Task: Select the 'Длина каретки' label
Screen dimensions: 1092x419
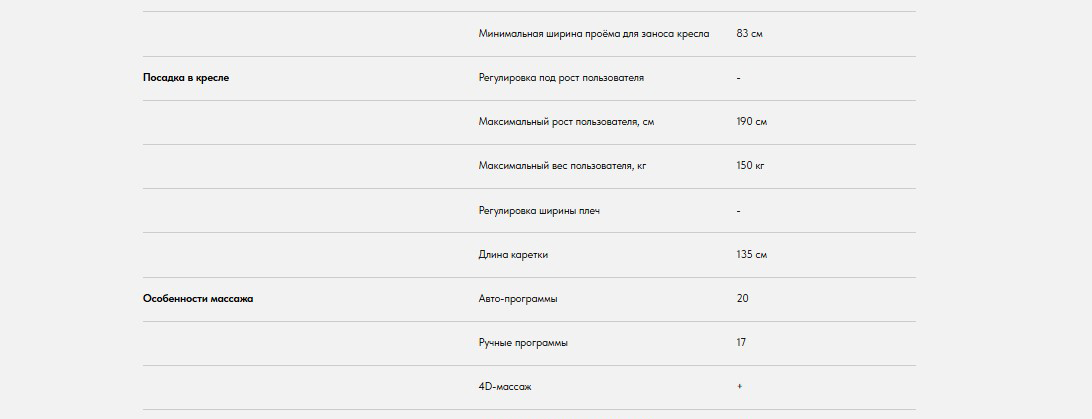Action: [x=513, y=255]
